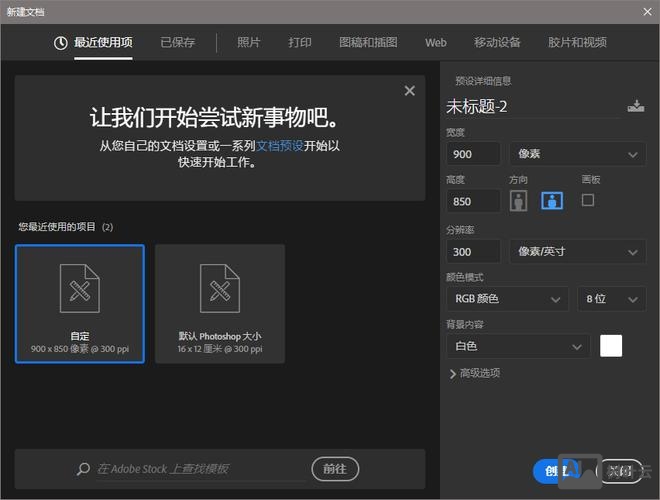Screen dimensions: 660x500
Task: Click the Adobe Stock template search field
Action: tap(201, 469)
